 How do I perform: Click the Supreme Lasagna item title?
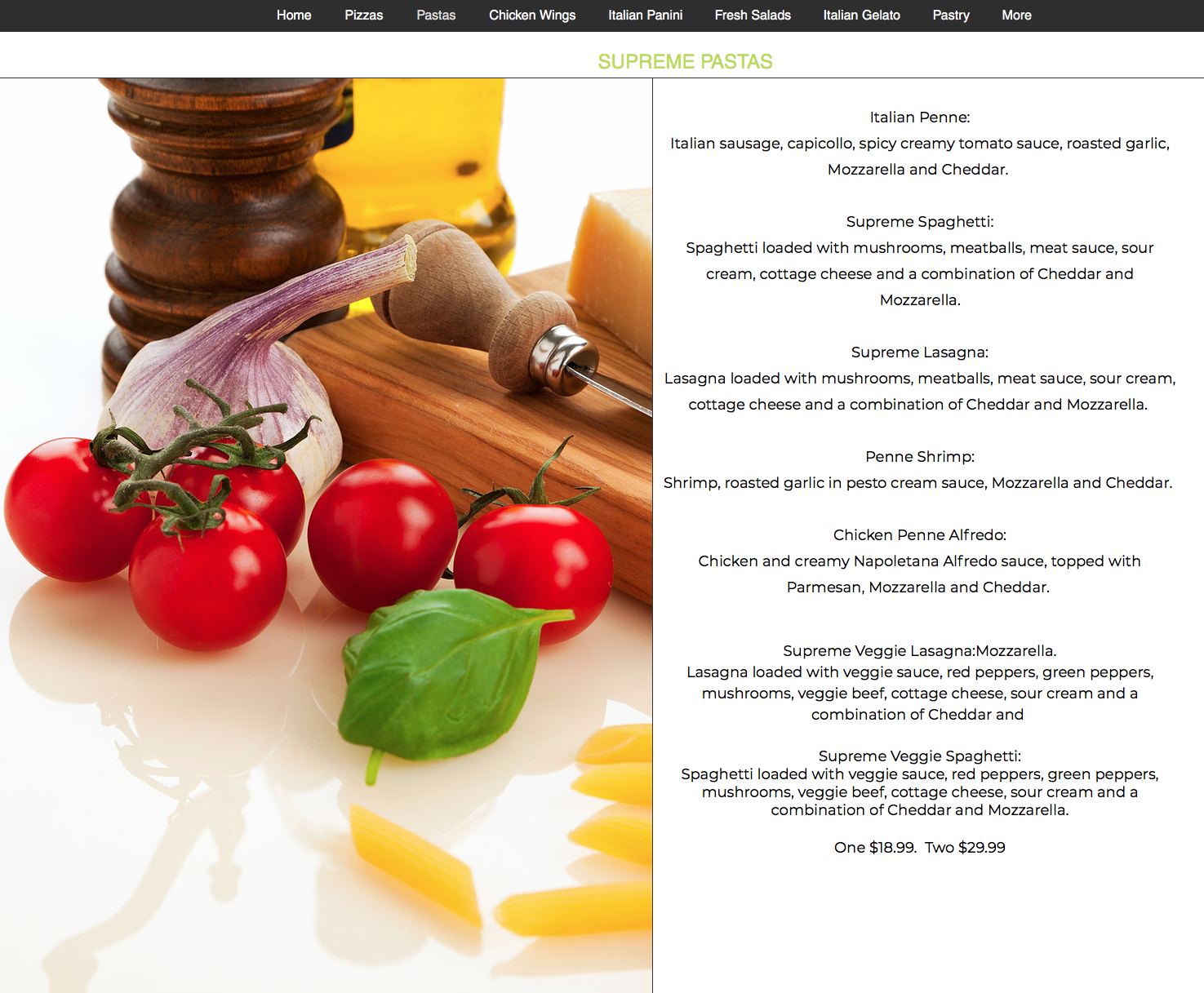[919, 352]
